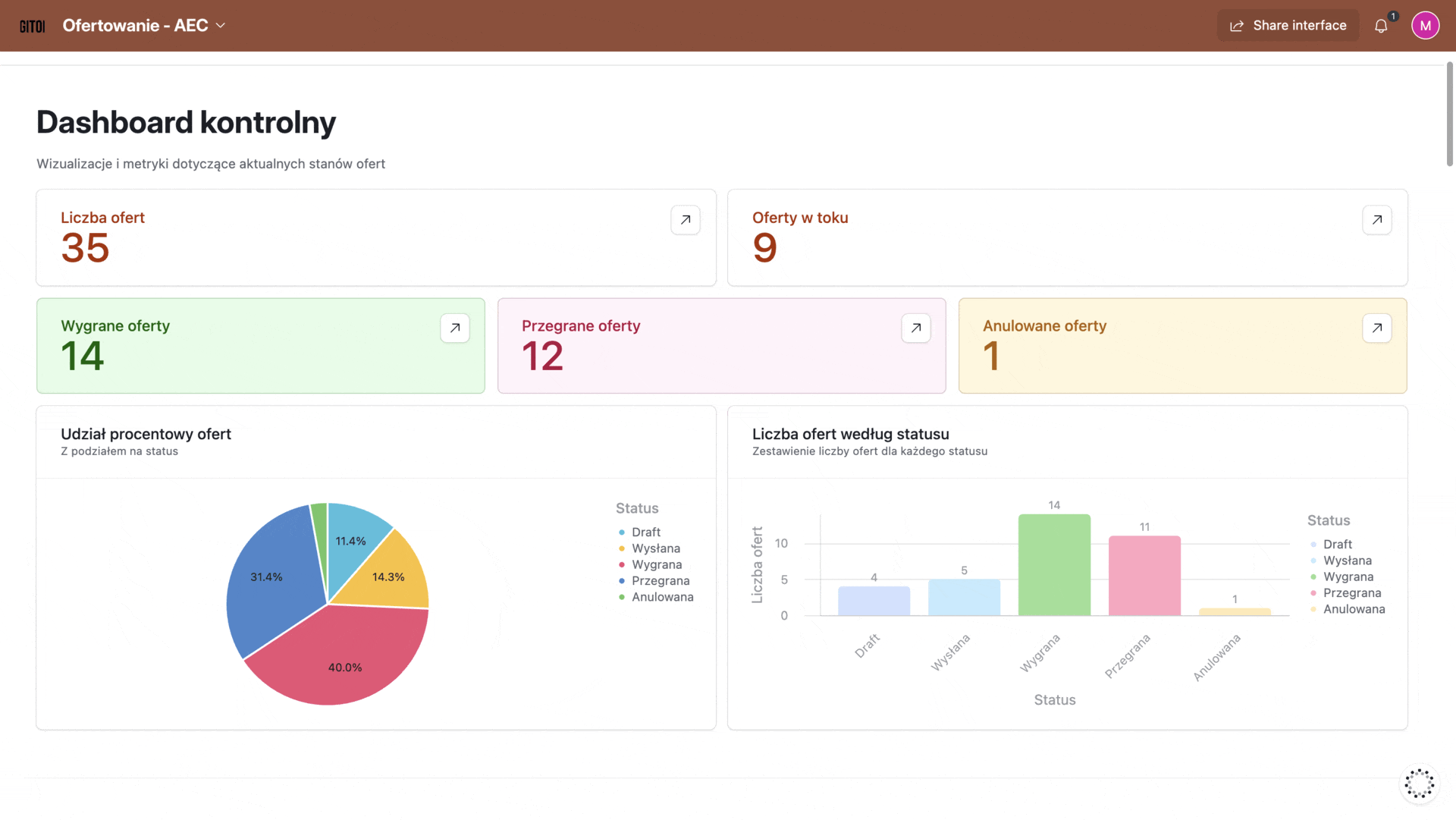
Task: Expand the Liczba ofert card details
Action: pyautogui.click(x=685, y=219)
